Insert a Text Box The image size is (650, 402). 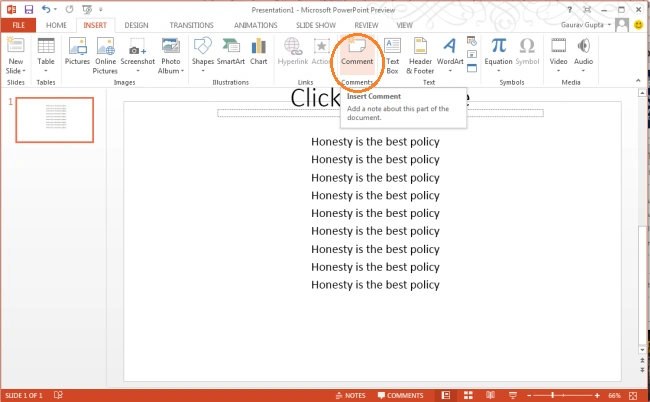[392, 56]
